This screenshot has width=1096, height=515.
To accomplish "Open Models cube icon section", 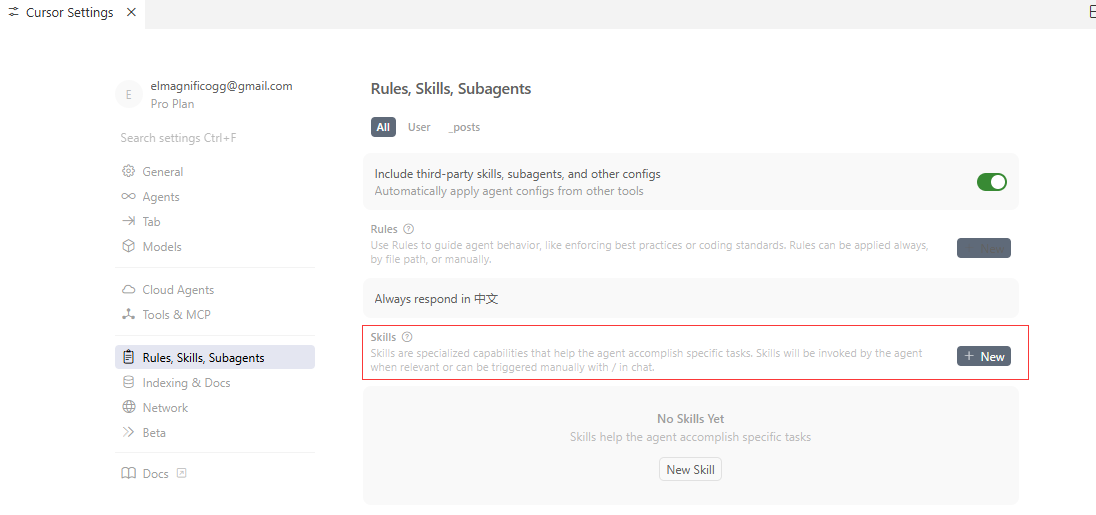I will click(128, 247).
